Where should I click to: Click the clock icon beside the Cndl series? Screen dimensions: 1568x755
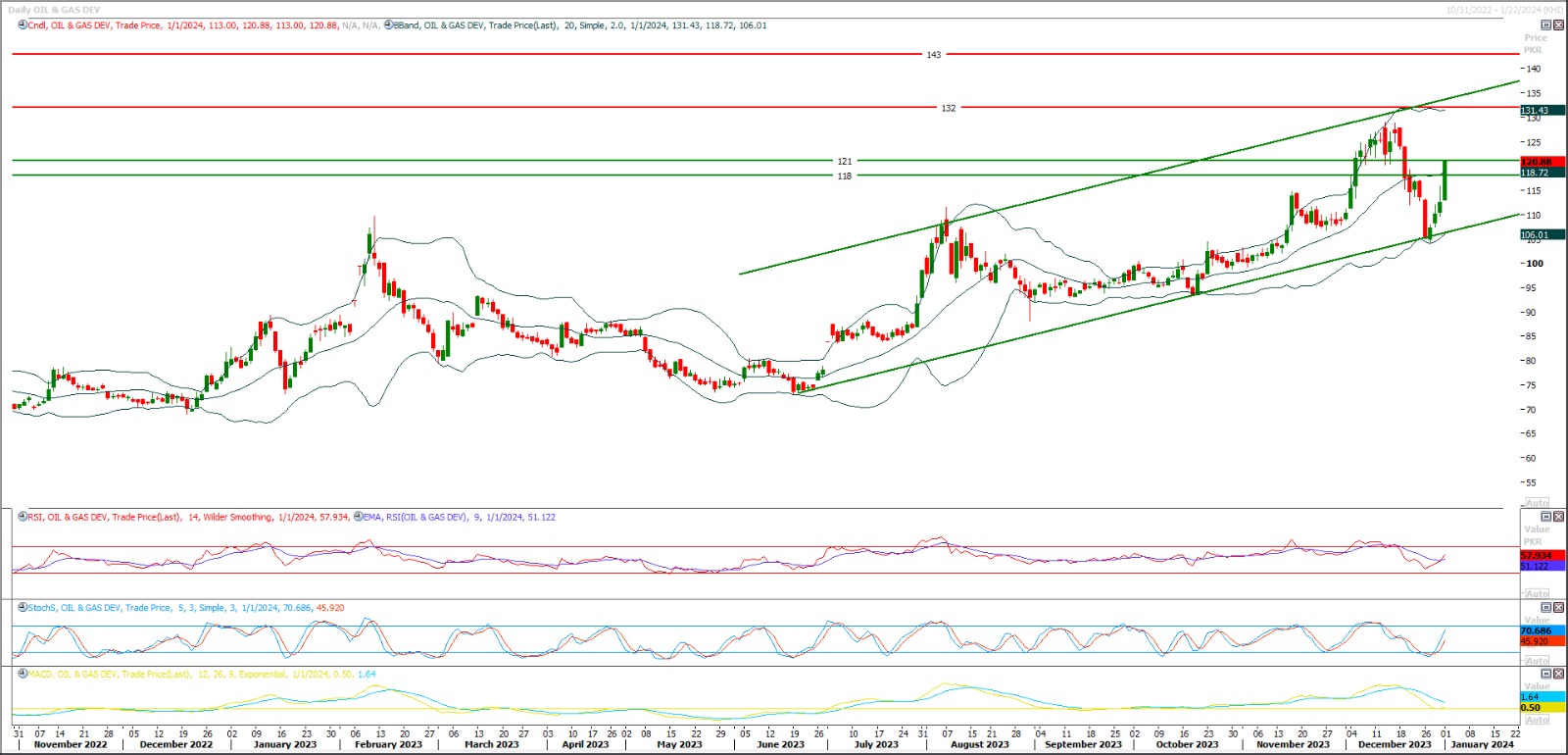click(x=22, y=25)
